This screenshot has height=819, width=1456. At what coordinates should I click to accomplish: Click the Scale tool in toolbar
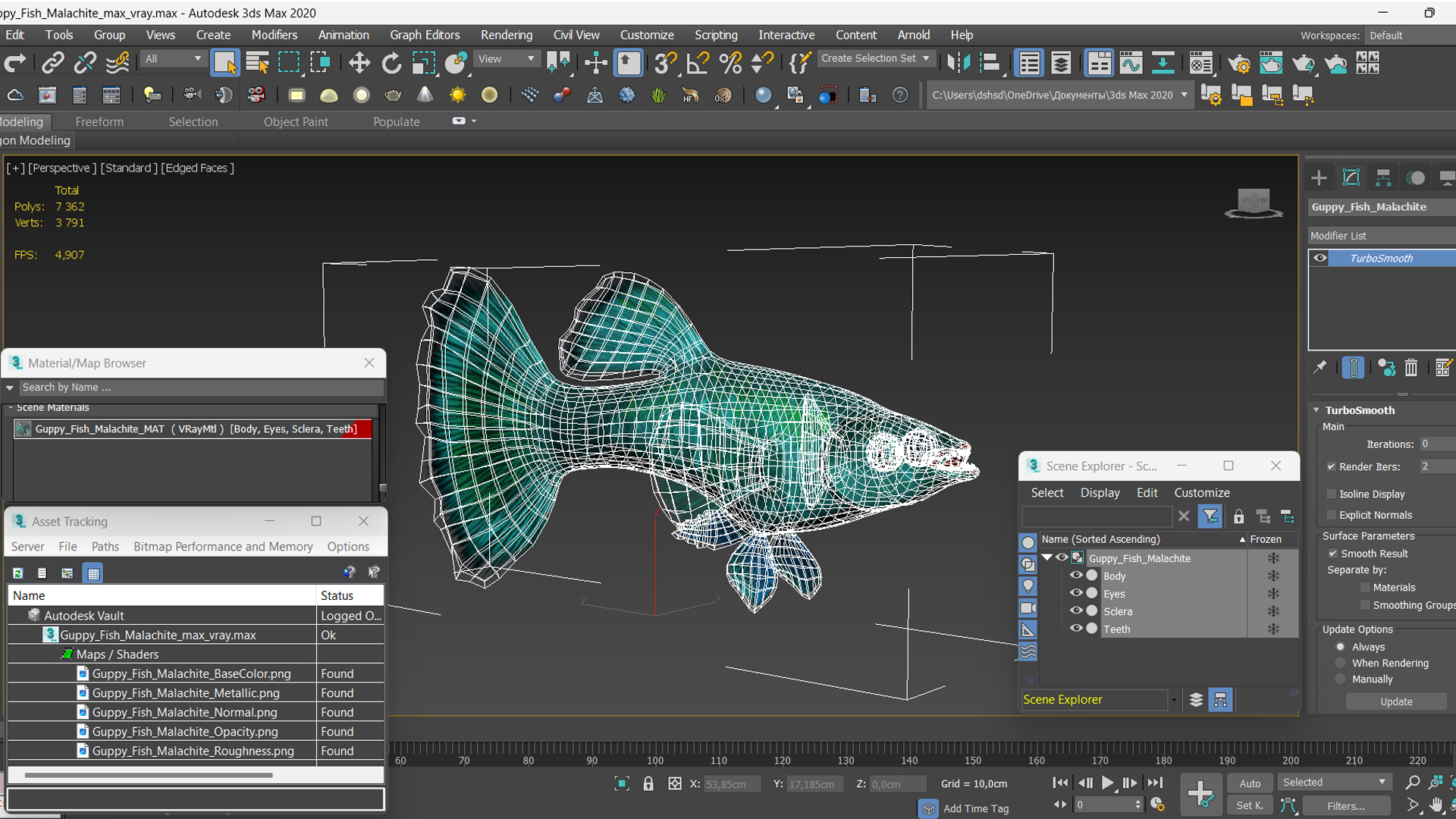[424, 63]
